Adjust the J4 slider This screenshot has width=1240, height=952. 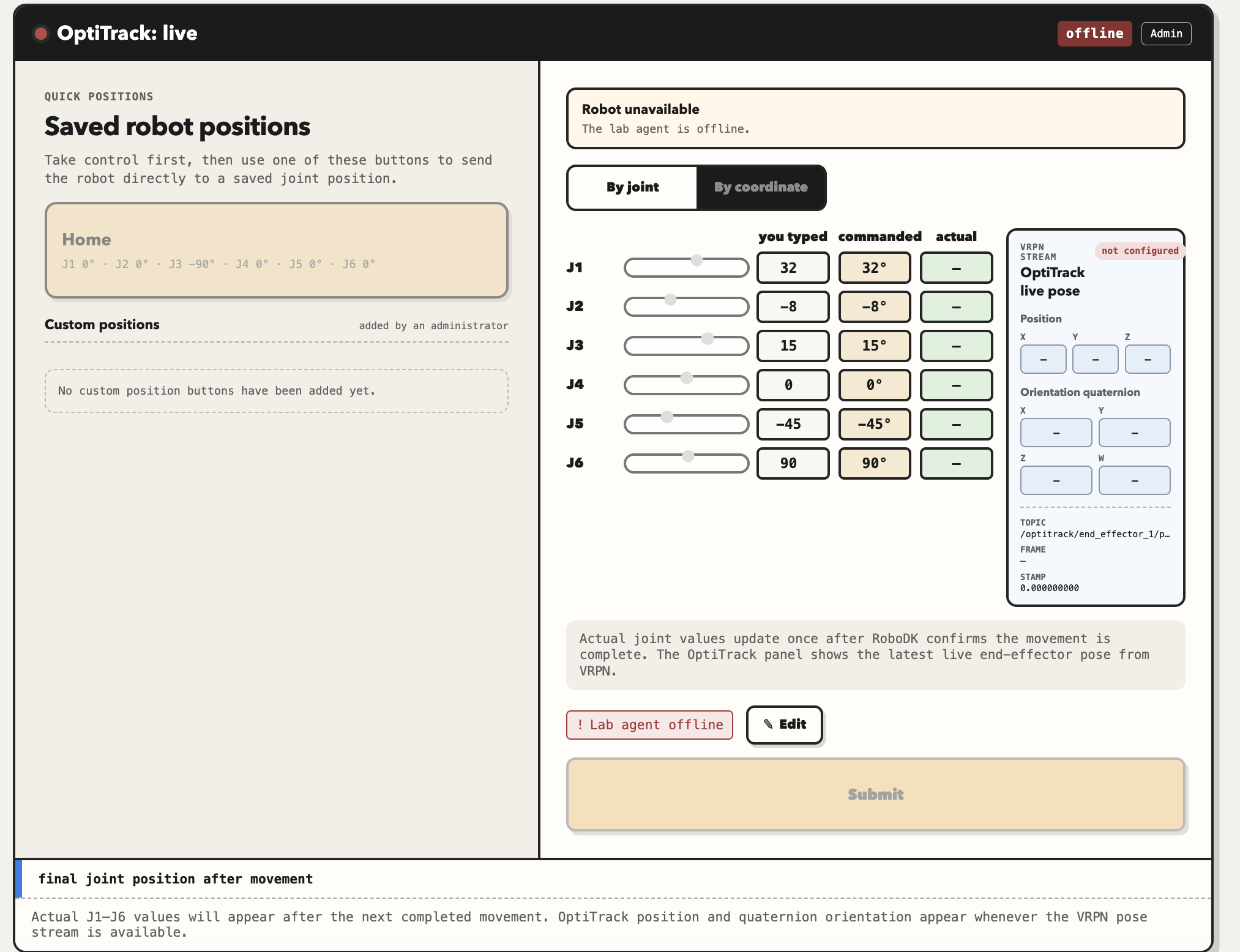click(x=686, y=385)
